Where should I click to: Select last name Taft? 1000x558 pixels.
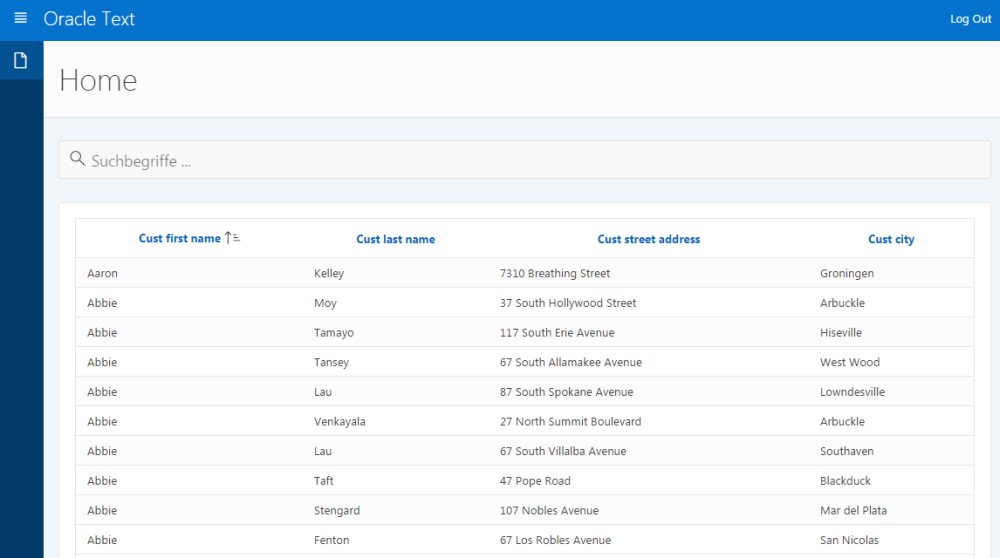pyautogui.click(x=323, y=481)
